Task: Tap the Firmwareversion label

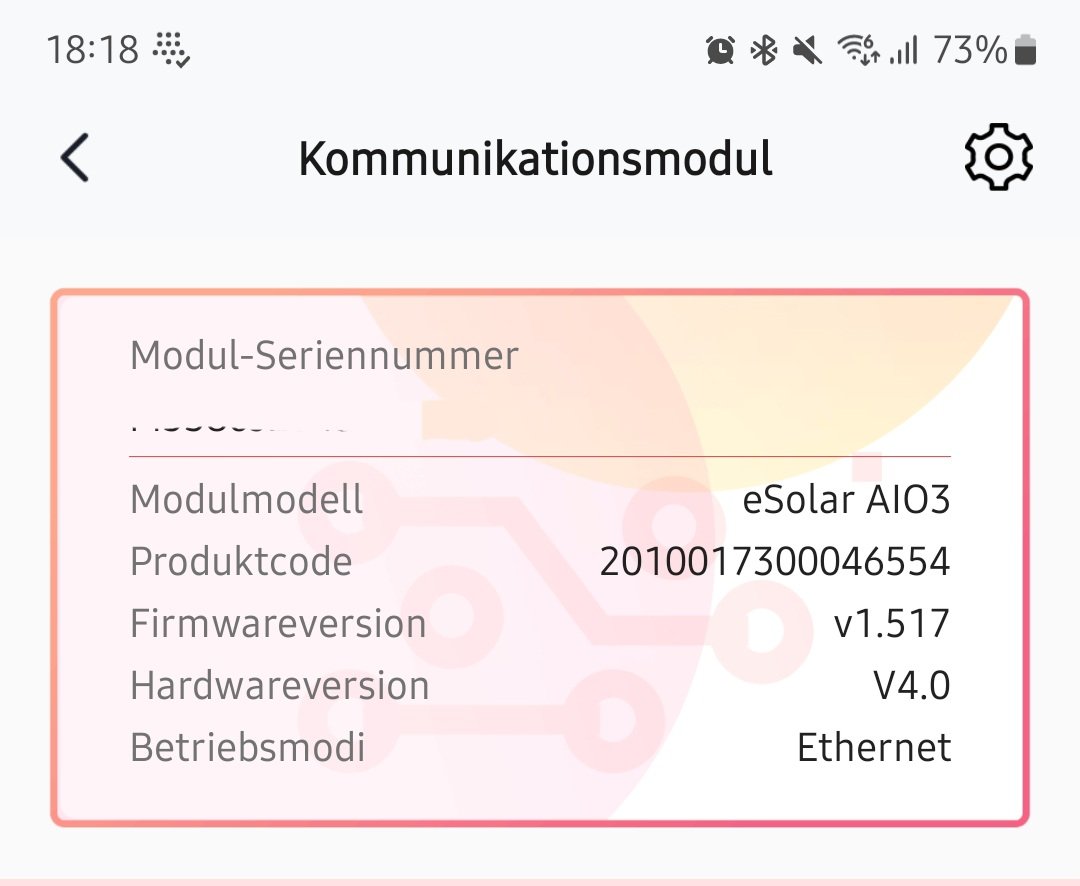Action: coord(278,624)
